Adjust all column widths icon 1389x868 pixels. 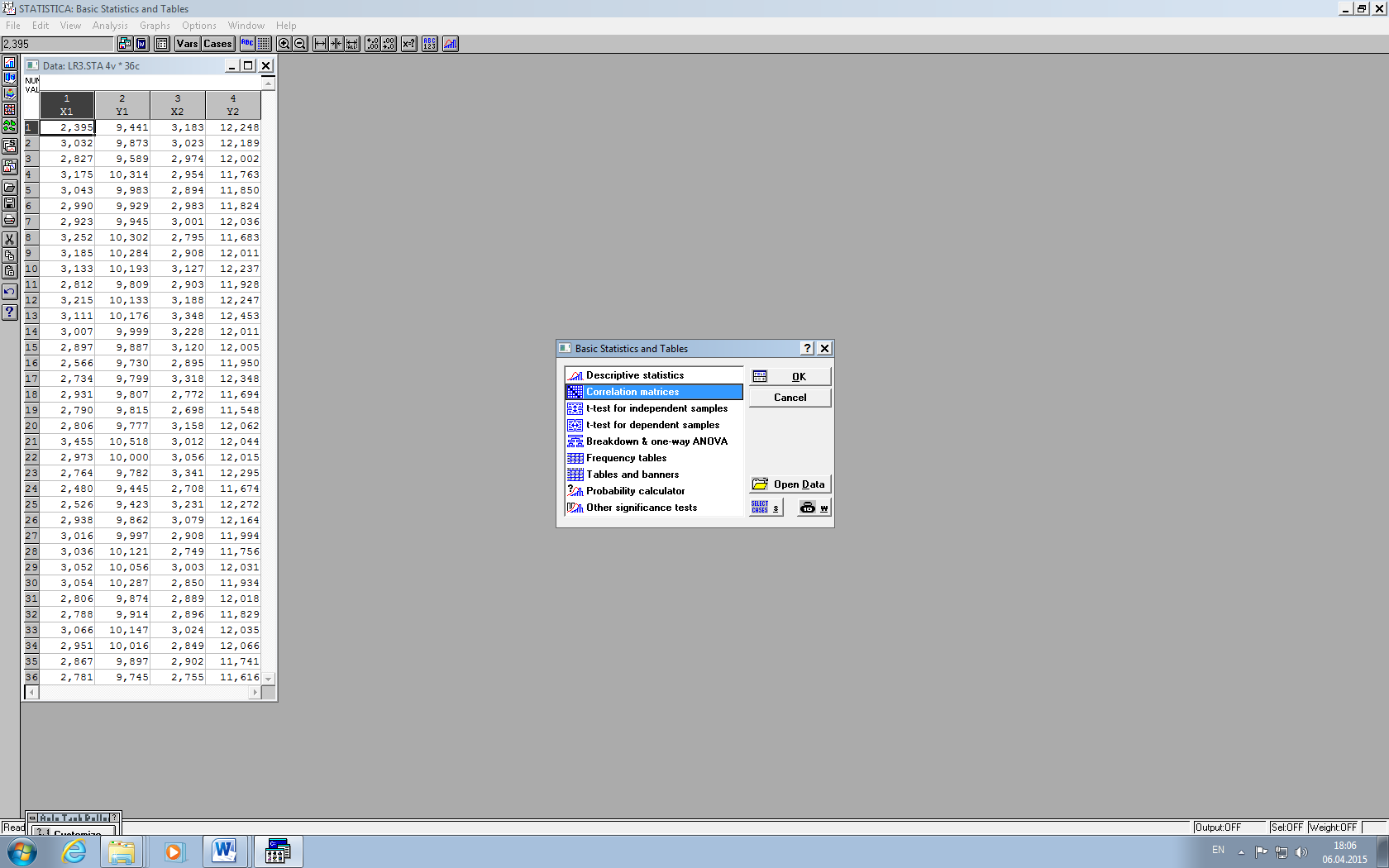click(353, 44)
